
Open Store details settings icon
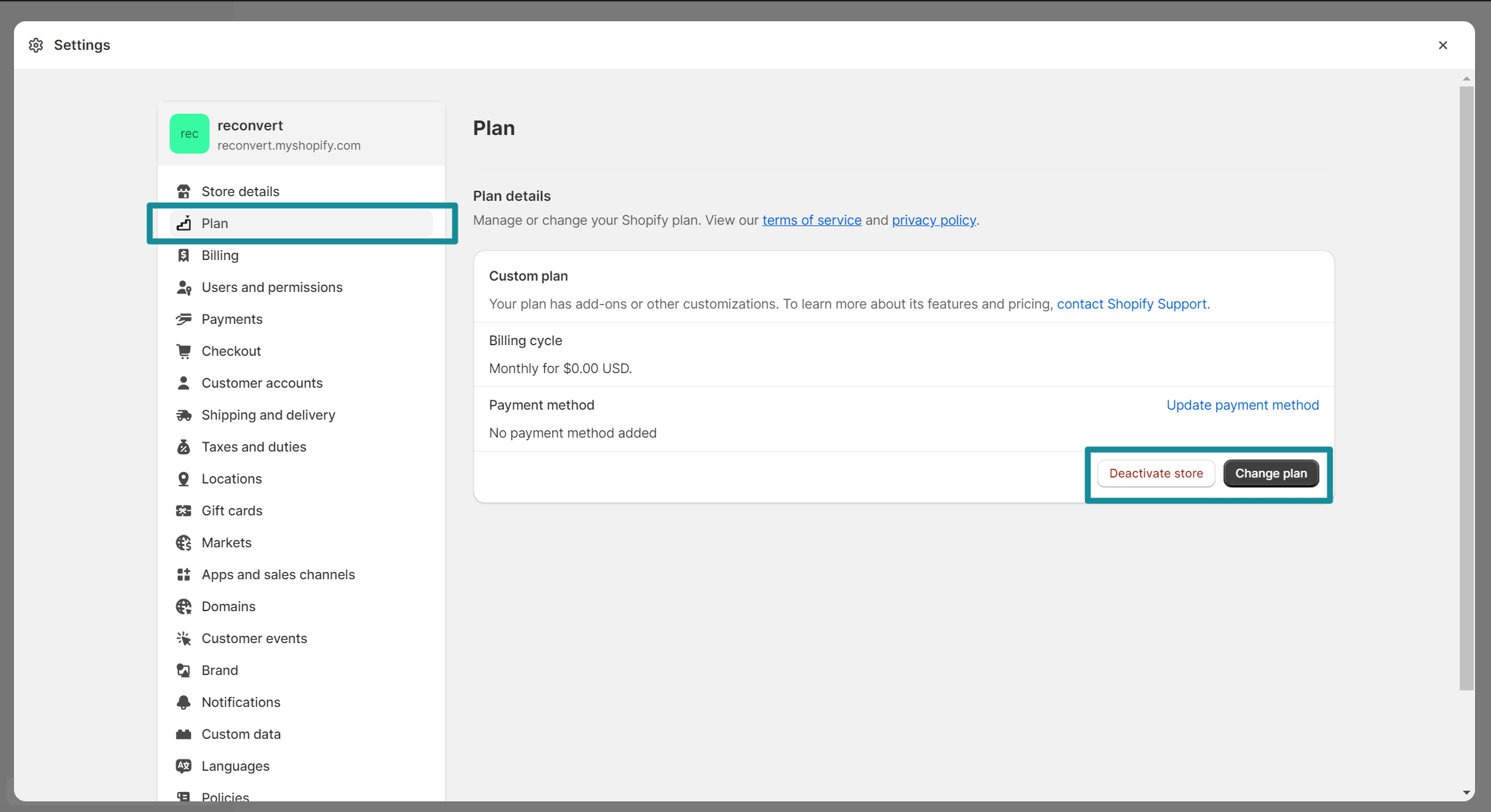[184, 192]
